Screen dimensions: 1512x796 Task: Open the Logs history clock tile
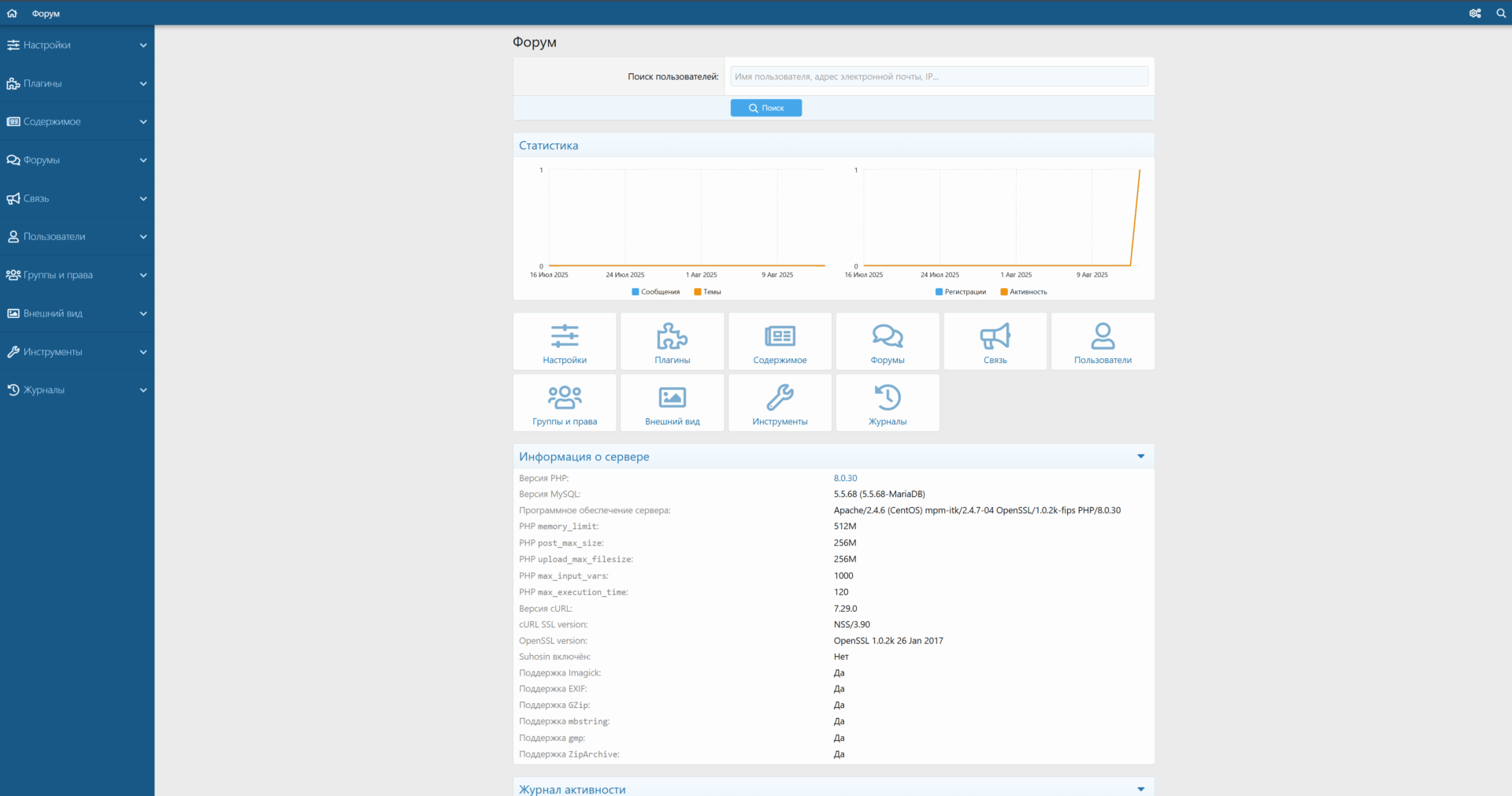887,403
